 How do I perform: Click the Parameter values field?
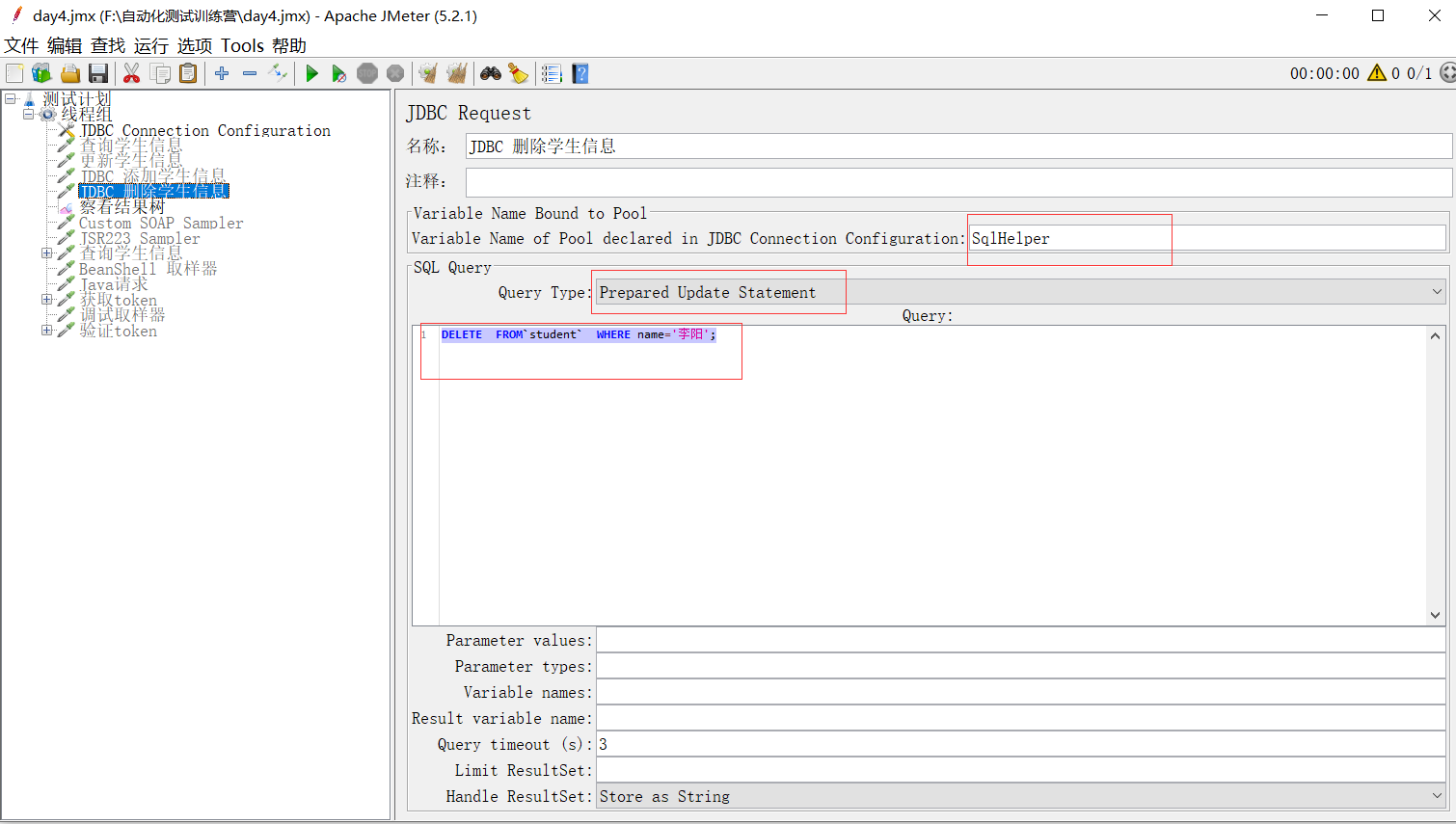(1021, 640)
